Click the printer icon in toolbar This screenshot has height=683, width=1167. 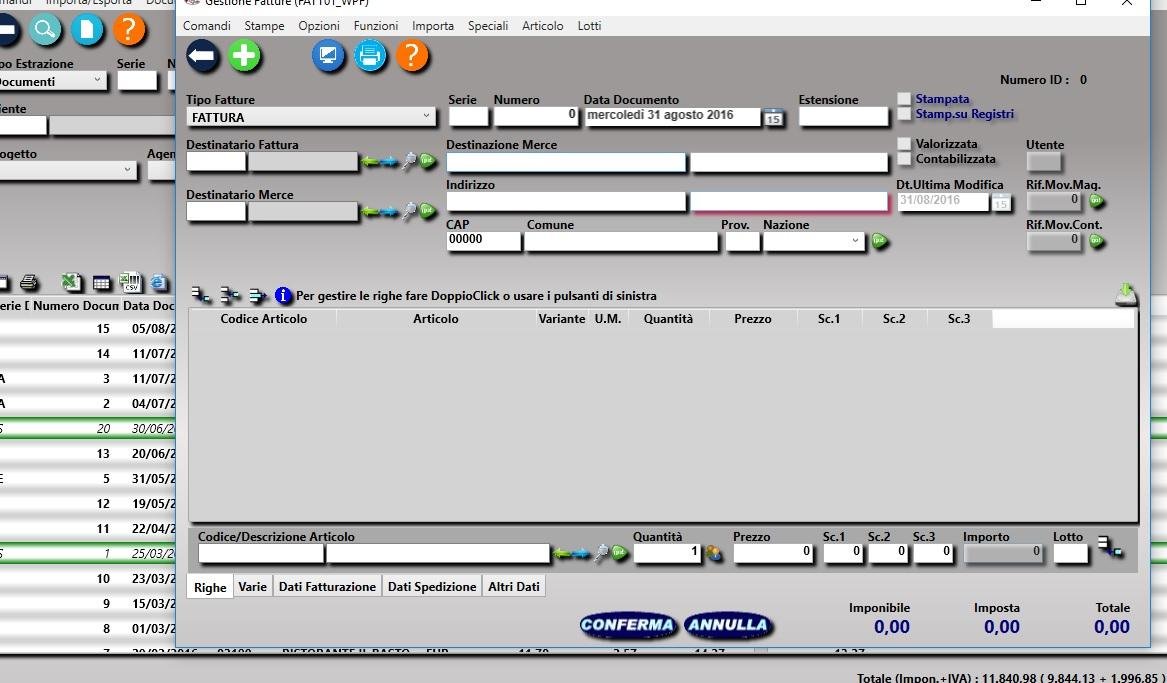[370, 56]
